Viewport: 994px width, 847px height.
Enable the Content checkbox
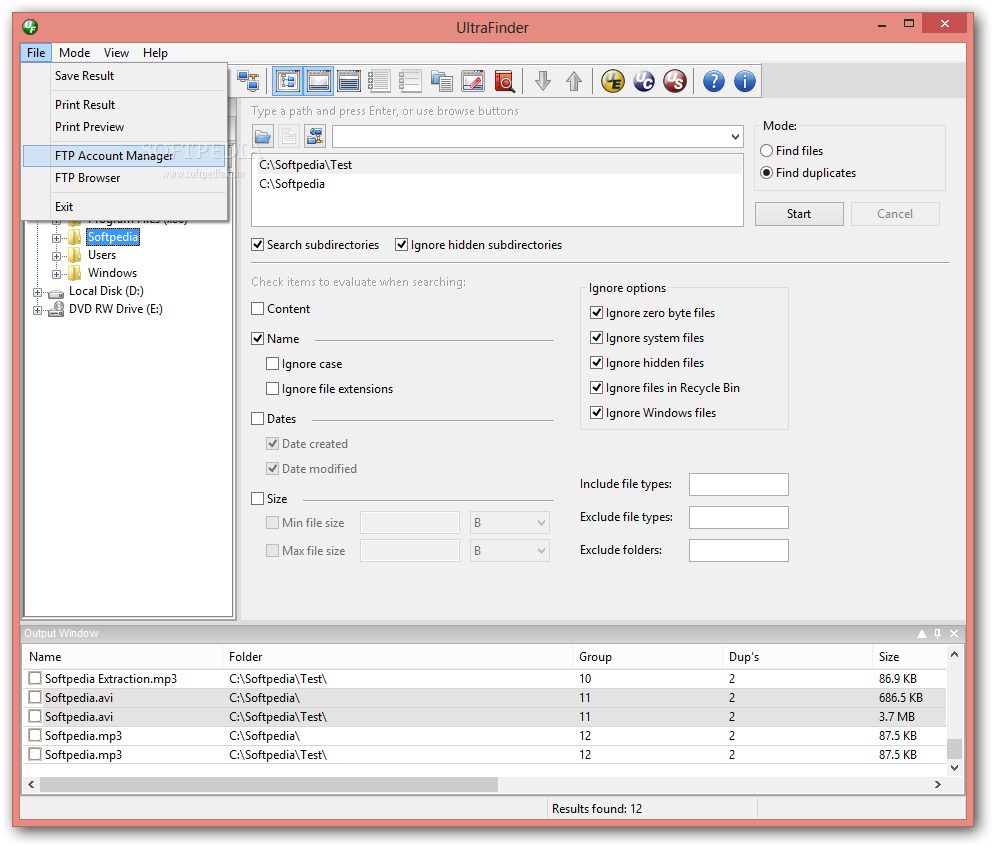(x=257, y=309)
